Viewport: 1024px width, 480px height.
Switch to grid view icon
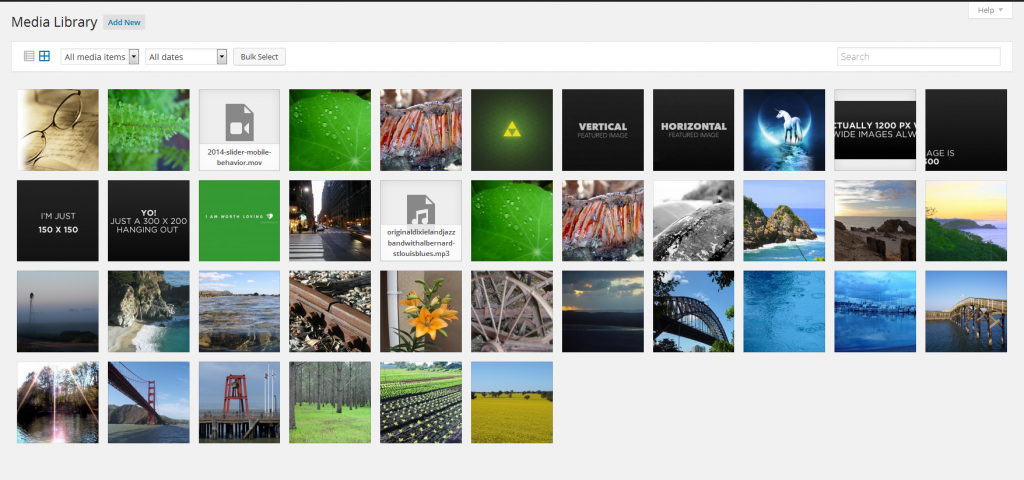click(x=44, y=56)
